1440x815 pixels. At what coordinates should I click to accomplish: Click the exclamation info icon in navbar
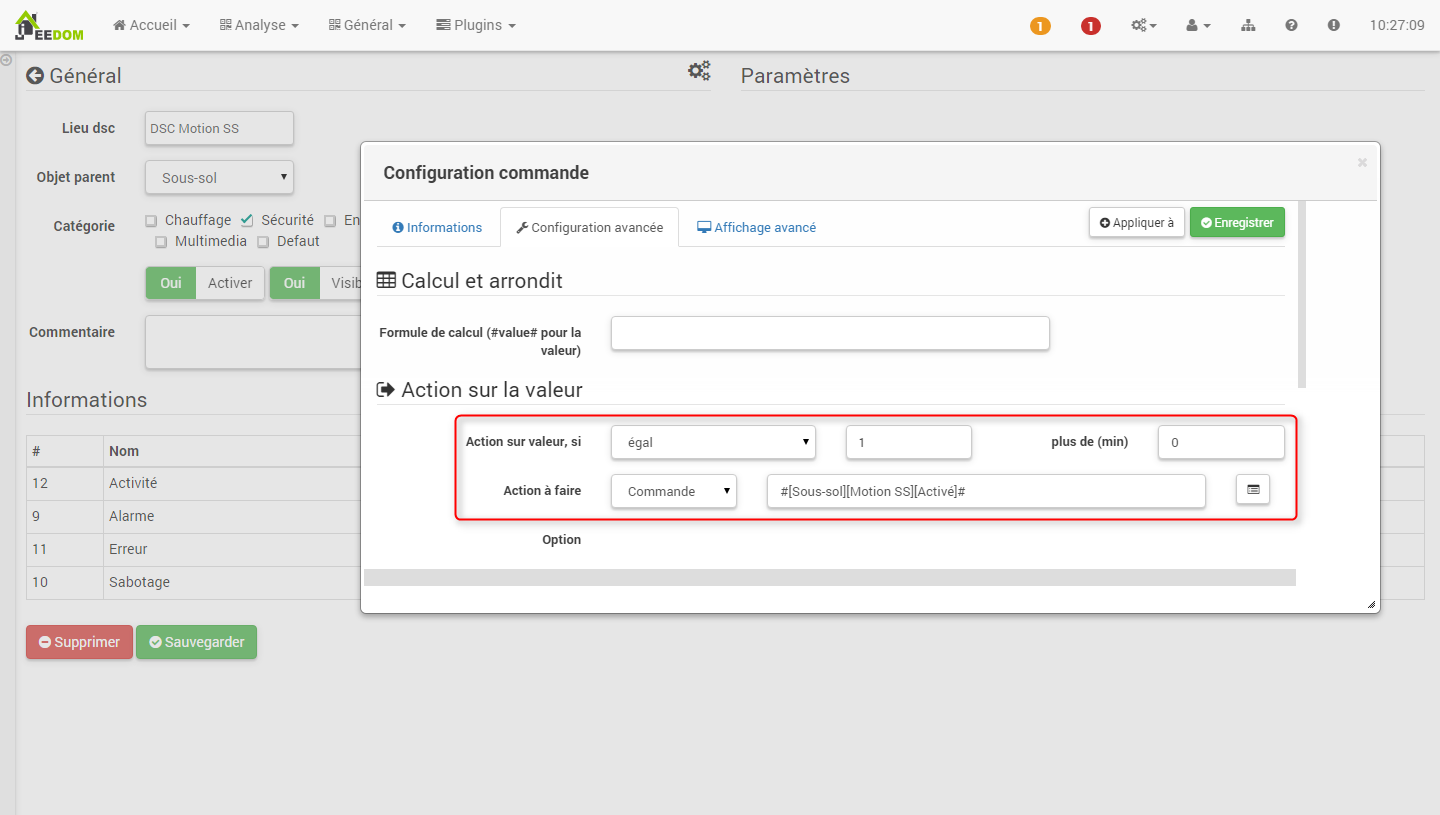(x=1334, y=25)
